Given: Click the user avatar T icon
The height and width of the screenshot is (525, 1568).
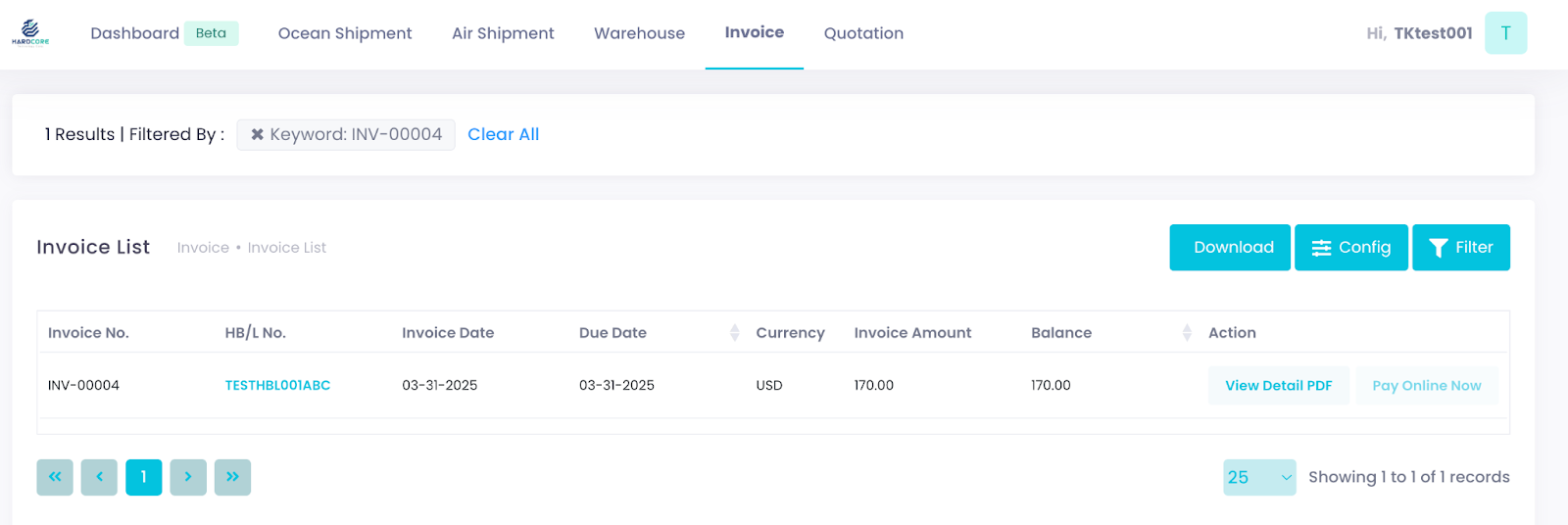Looking at the screenshot, I should pyautogui.click(x=1505, y=33).
